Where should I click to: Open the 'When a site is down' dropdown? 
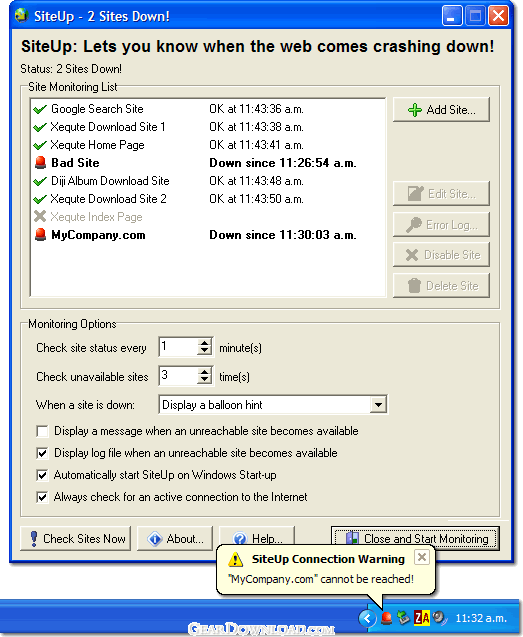point(378,405)
